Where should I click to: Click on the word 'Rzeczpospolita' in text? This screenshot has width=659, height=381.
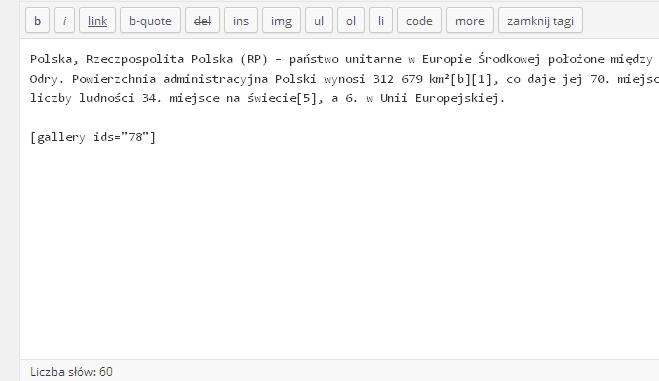[x=135, y=59]
